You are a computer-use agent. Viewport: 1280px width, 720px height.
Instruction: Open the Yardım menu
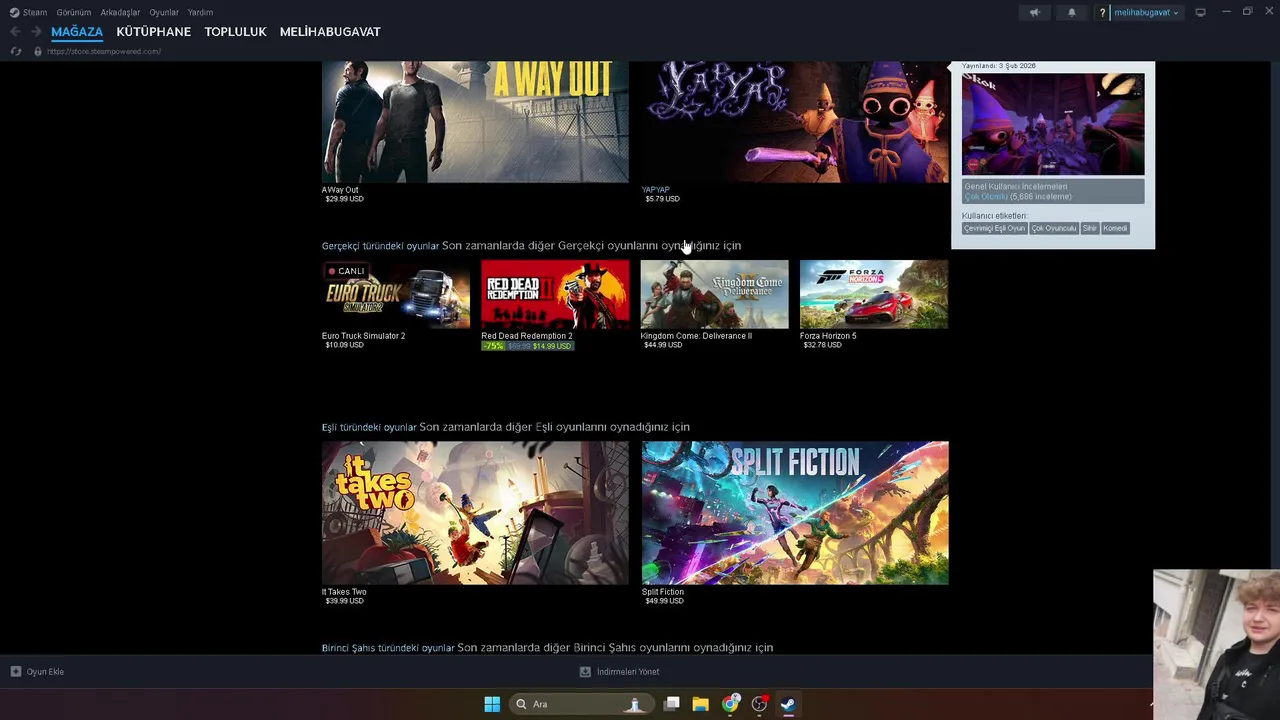click(200, 12)
